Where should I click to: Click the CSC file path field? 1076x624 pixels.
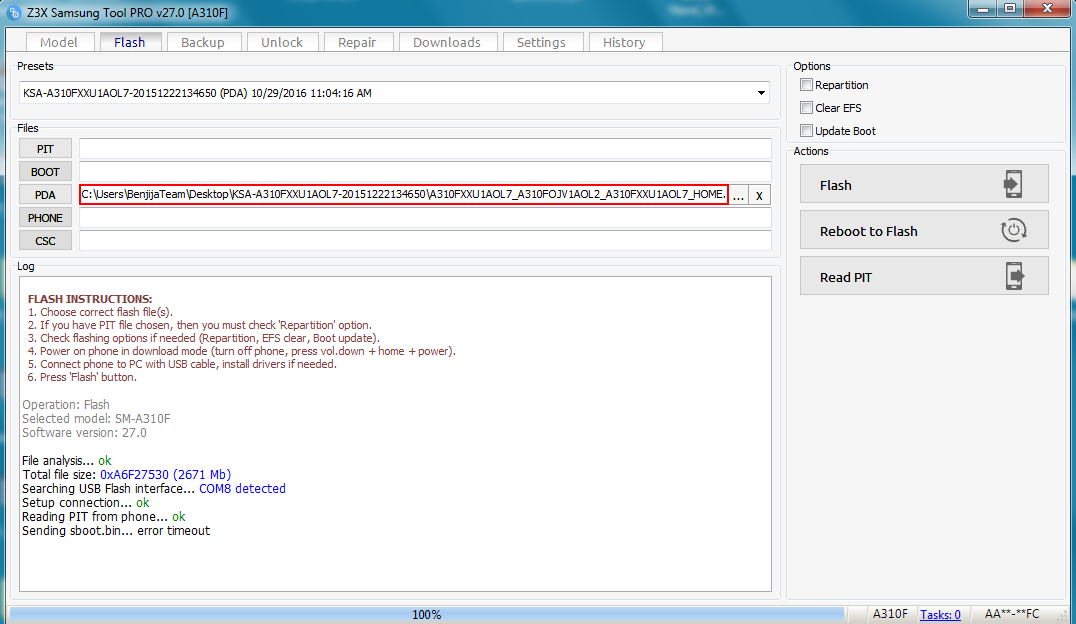coord(425,241)
